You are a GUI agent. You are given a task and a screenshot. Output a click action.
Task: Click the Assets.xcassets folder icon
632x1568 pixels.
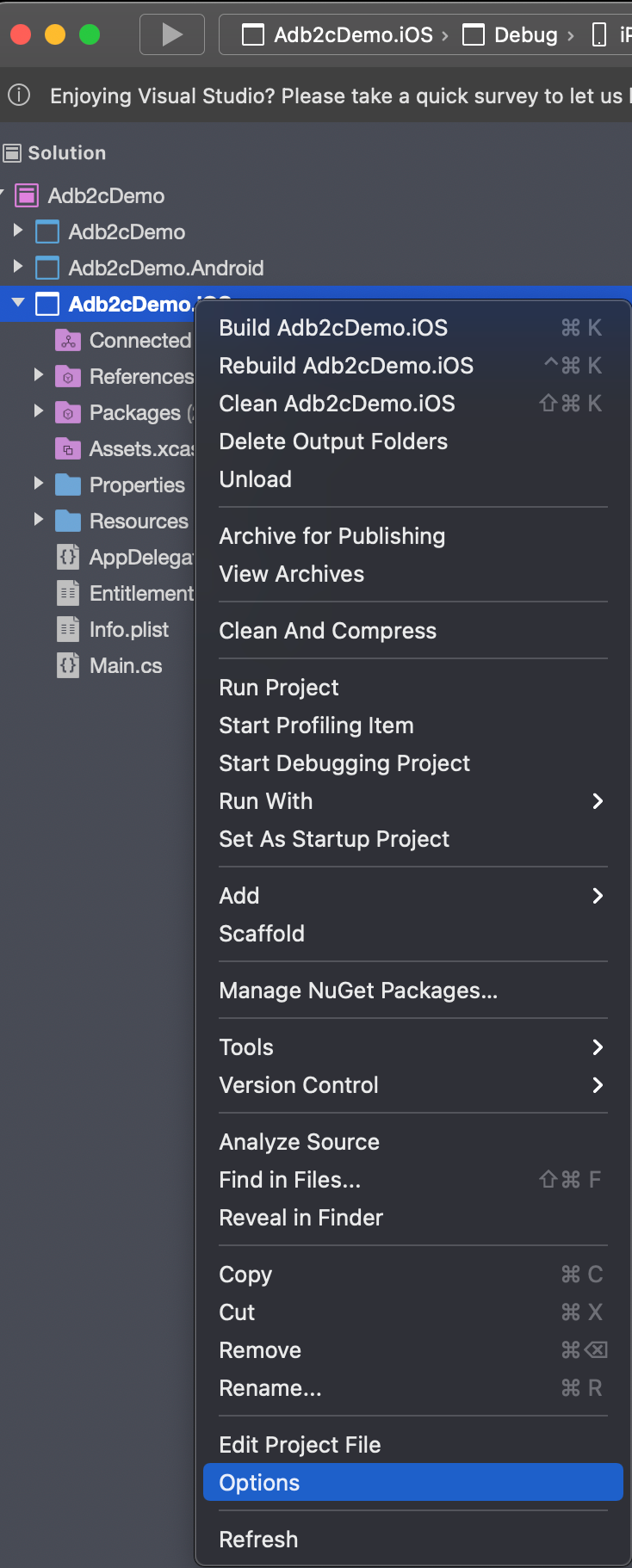pyautogui.click(x=68, y=449)
